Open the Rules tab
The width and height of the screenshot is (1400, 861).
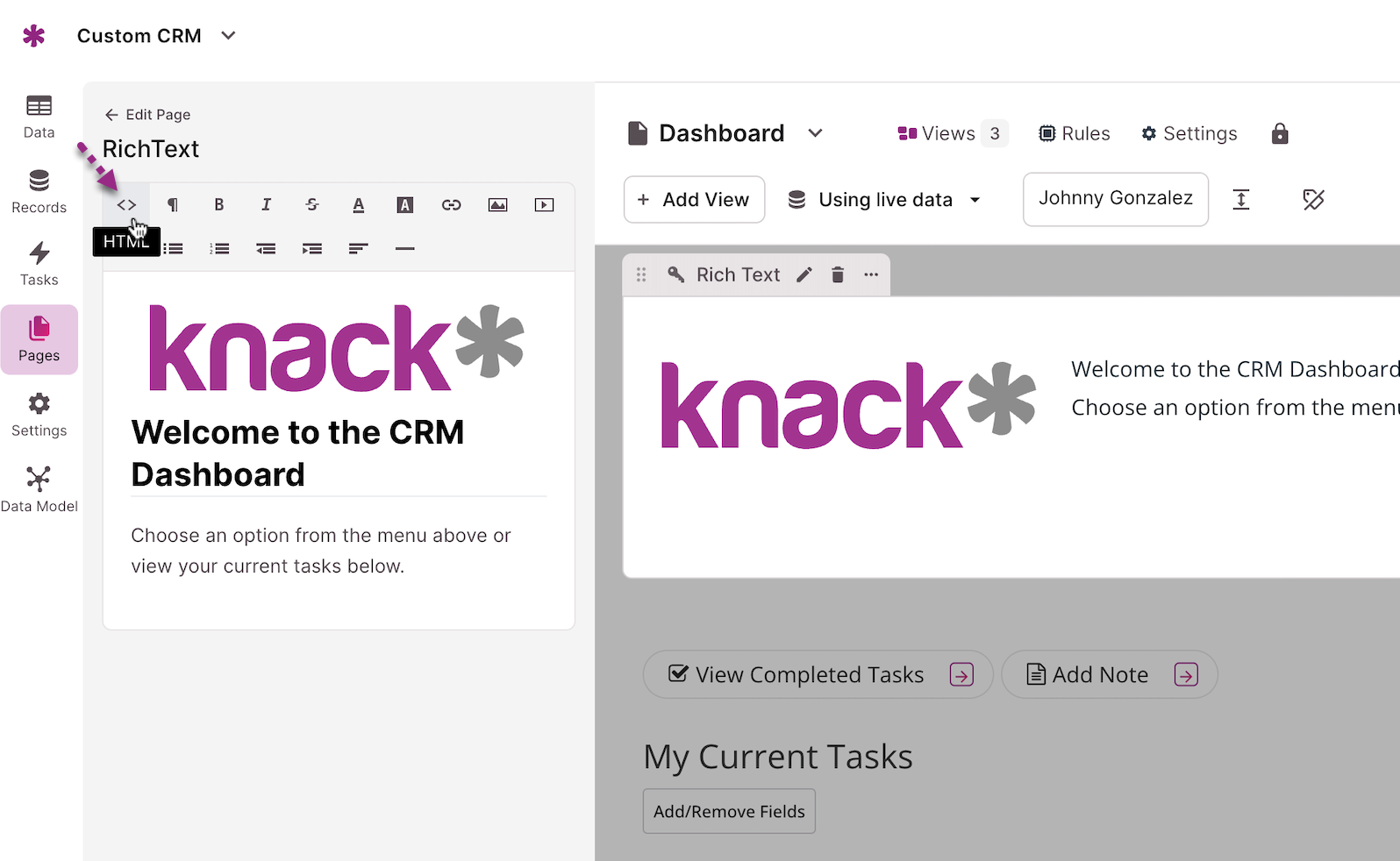[x=1075, y=133]
